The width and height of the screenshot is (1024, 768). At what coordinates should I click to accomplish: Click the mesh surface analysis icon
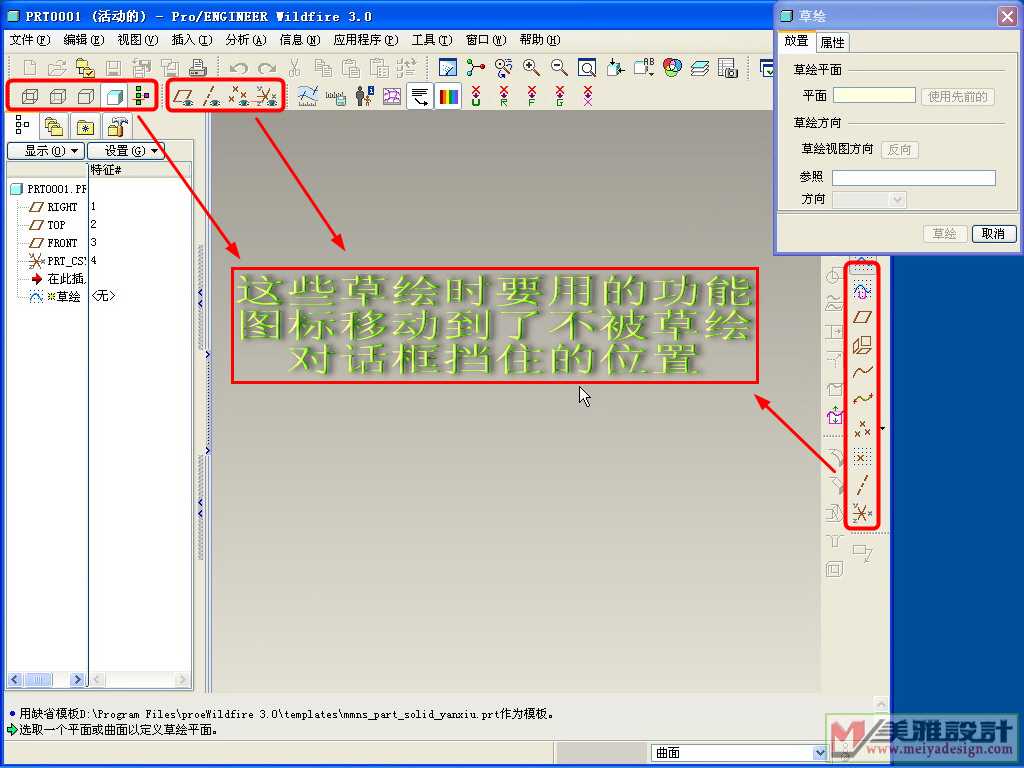(392, 97)
